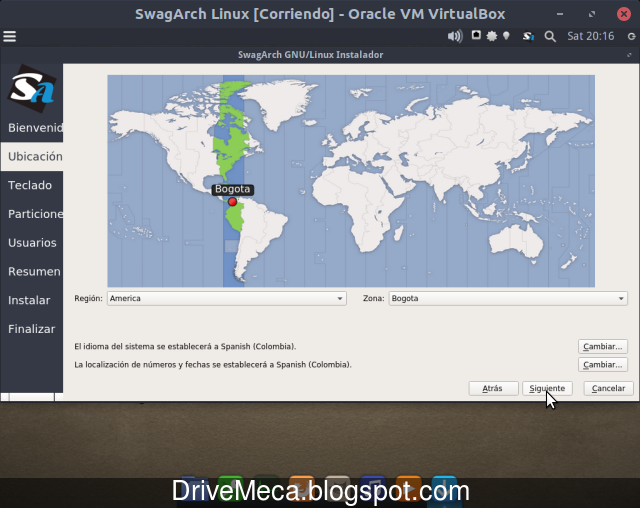Open the Región dropdown showing America
The height and width of the screenshot is (508, 640).
pyautogui.click(x=227, y=298)
